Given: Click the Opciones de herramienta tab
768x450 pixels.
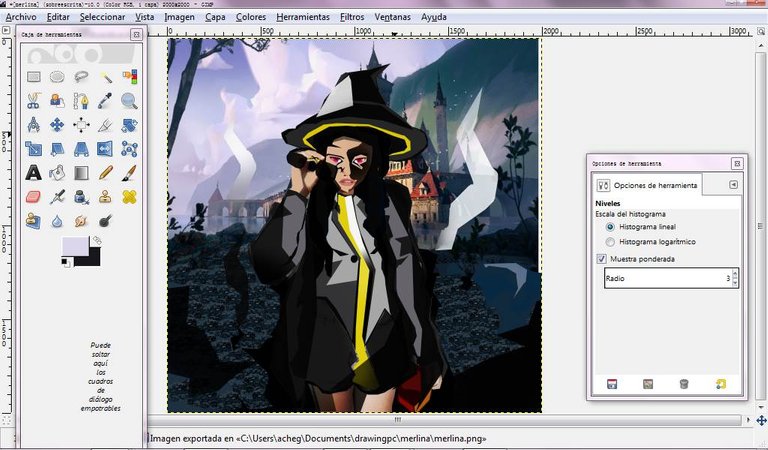Looking at the screenshot, I should coord(648,186).
